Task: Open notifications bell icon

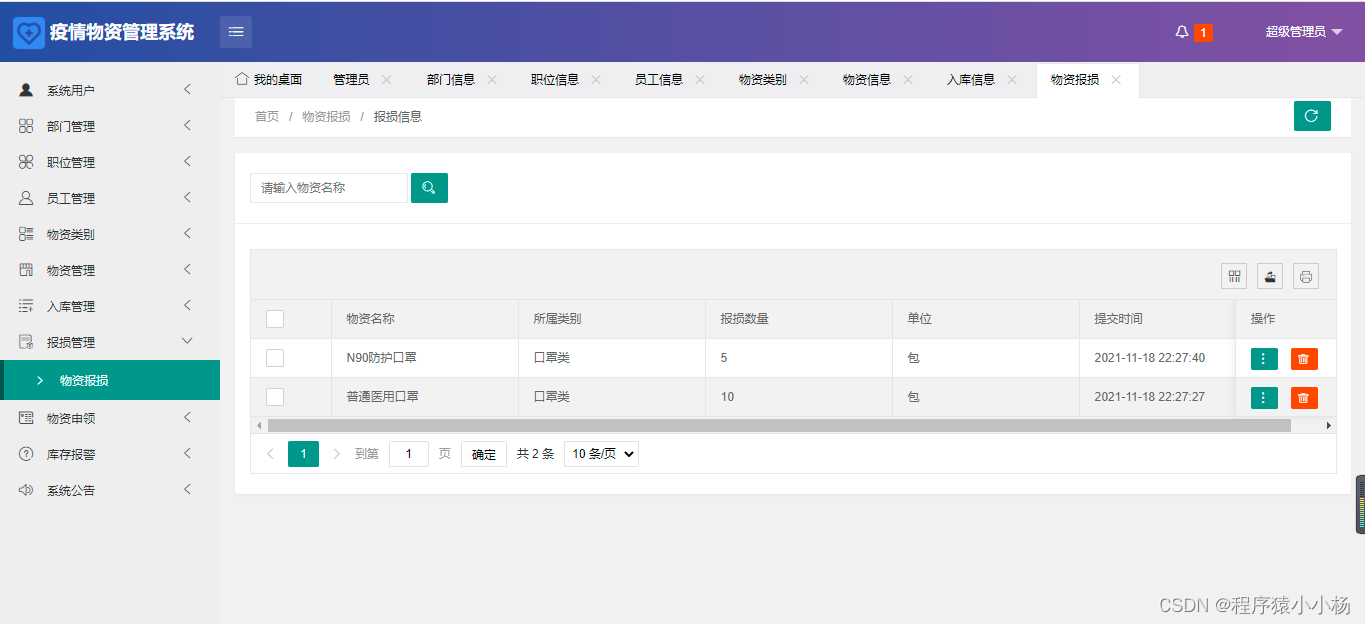Action: click(x=1182, y=32)
